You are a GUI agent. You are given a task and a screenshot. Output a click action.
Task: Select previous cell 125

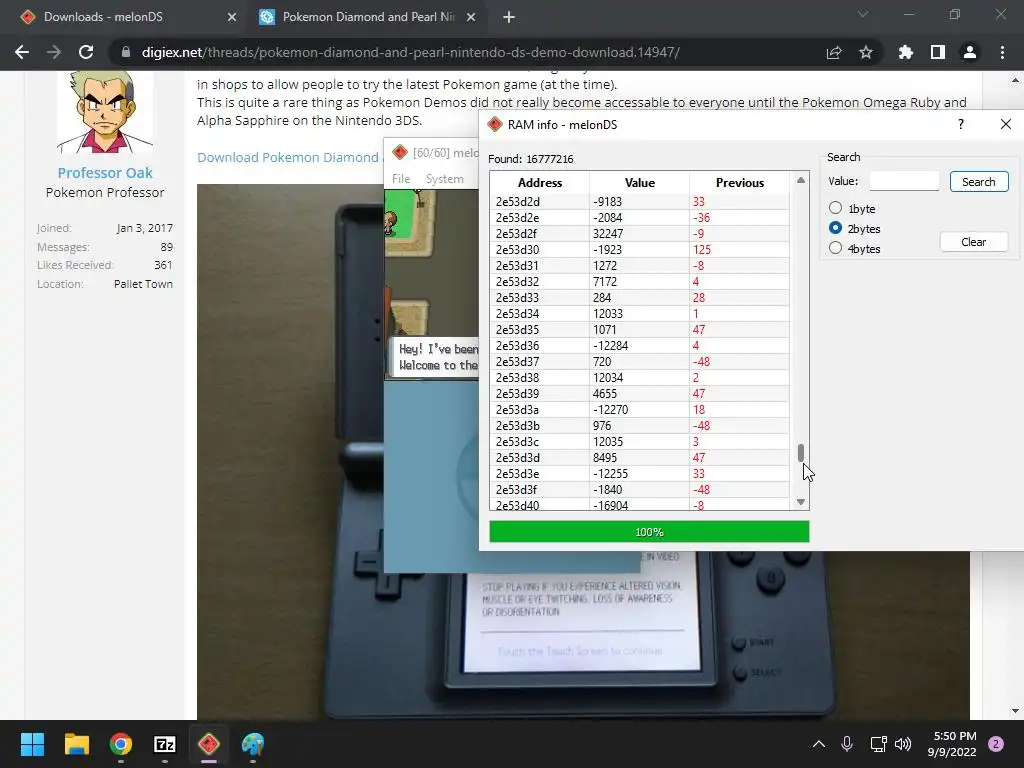coord(739,249)
